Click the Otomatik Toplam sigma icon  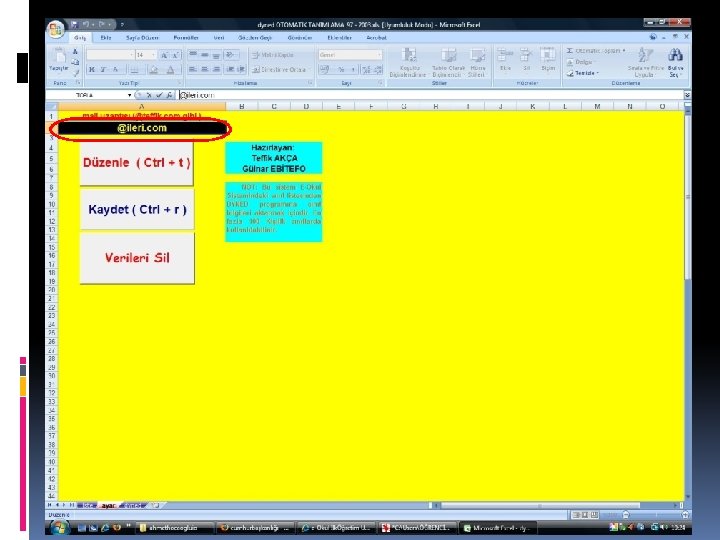569,51
